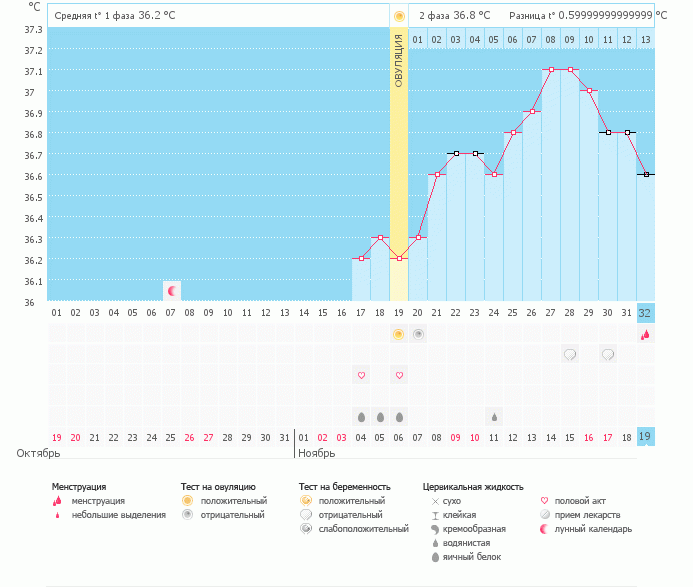Click the menstruation drop icon on day 32
Image resolution: width=693 pixels, height=587 pixels.
click(x=645, y=335)
